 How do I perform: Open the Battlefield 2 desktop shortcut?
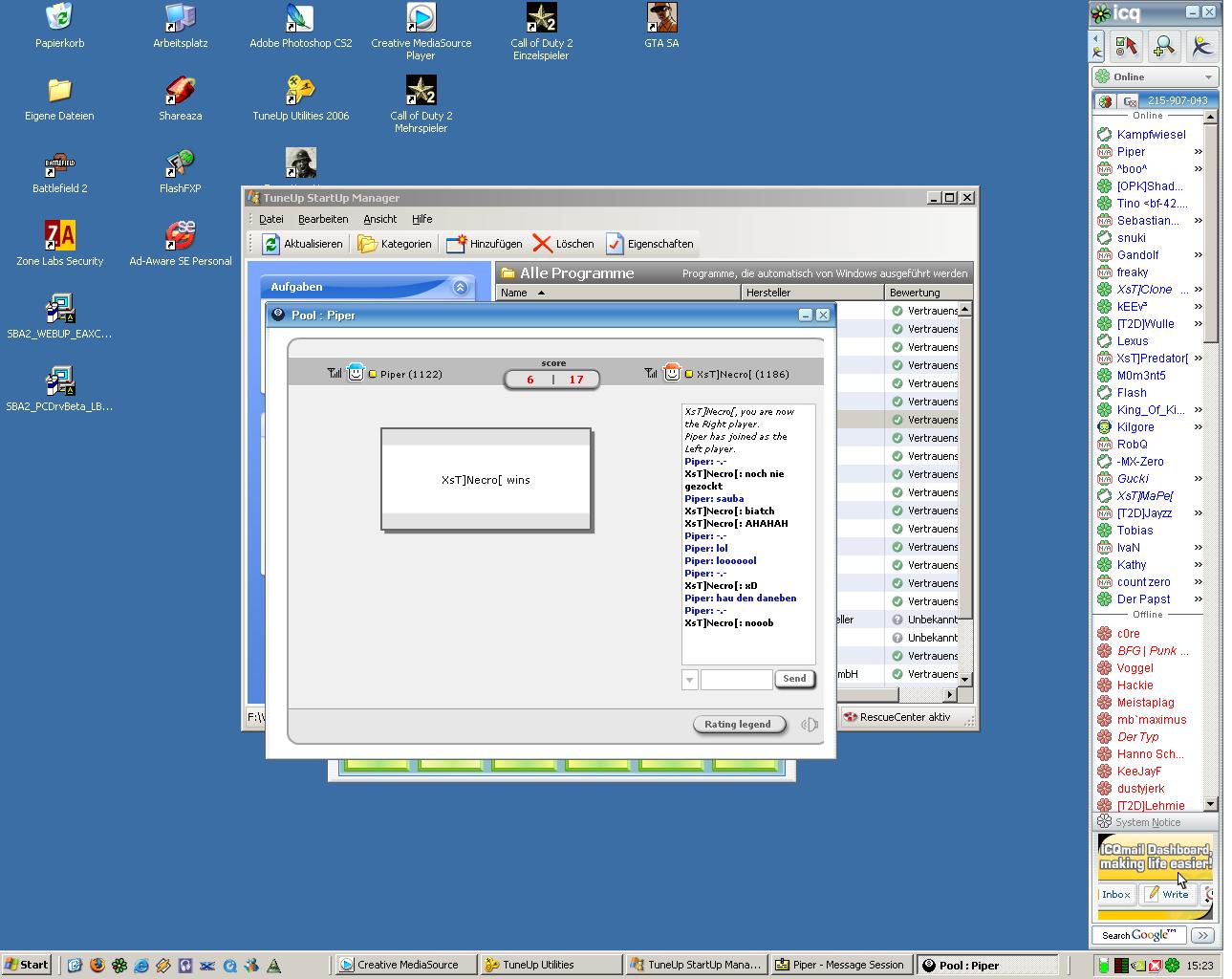[59, 172]
